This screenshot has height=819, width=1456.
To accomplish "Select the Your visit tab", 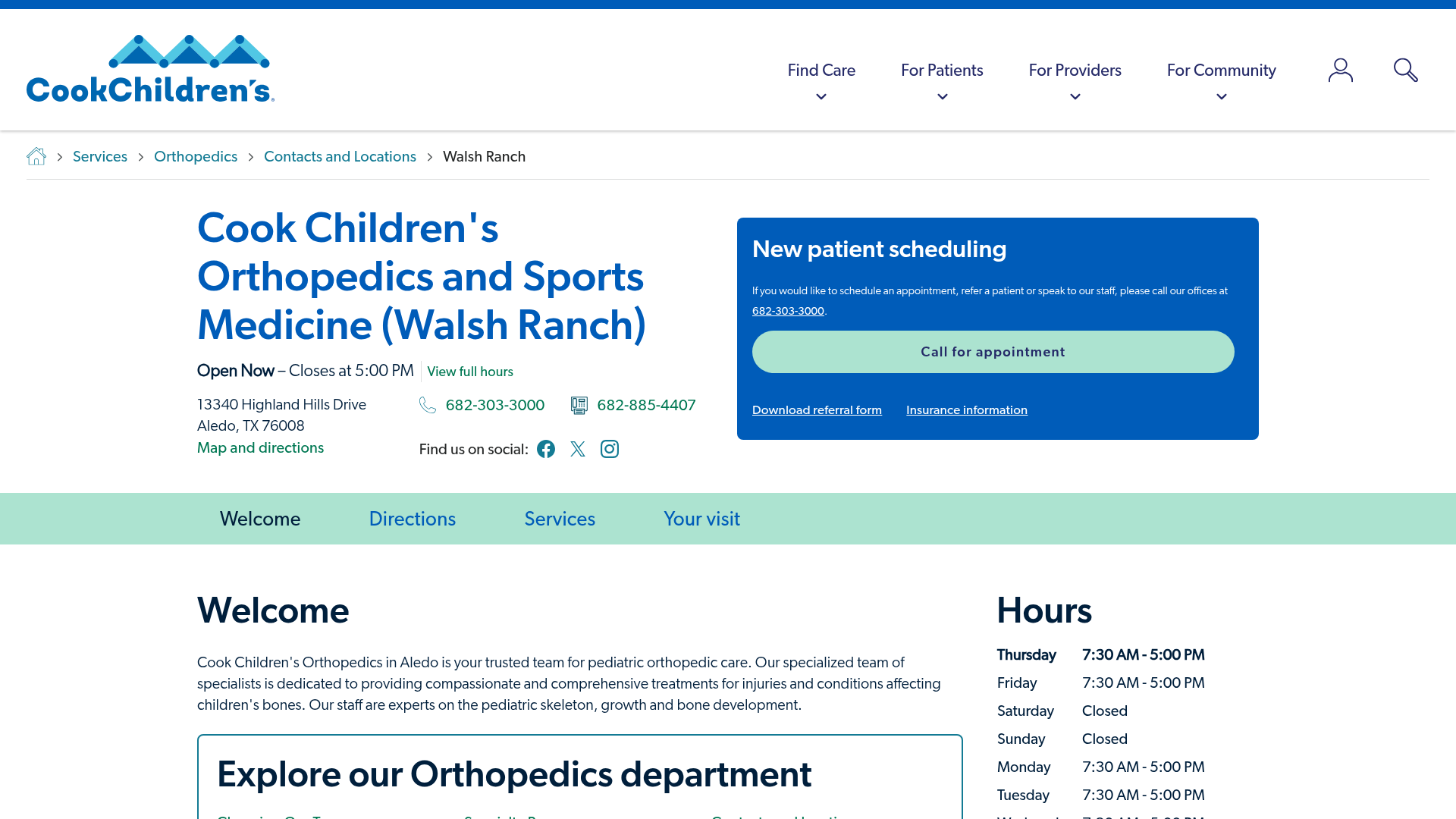I will [701, 519].
